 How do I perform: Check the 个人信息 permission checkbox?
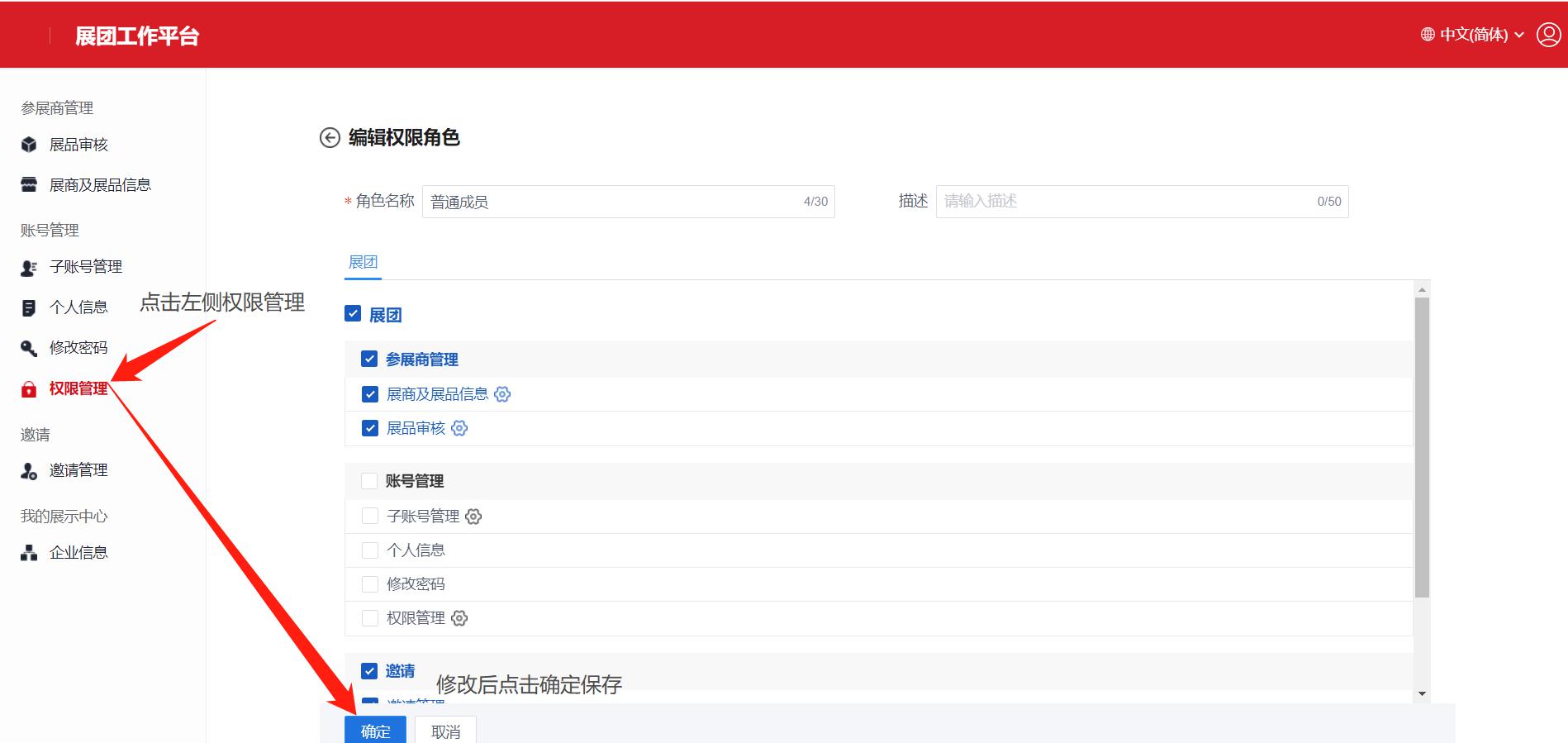(370, 550)
